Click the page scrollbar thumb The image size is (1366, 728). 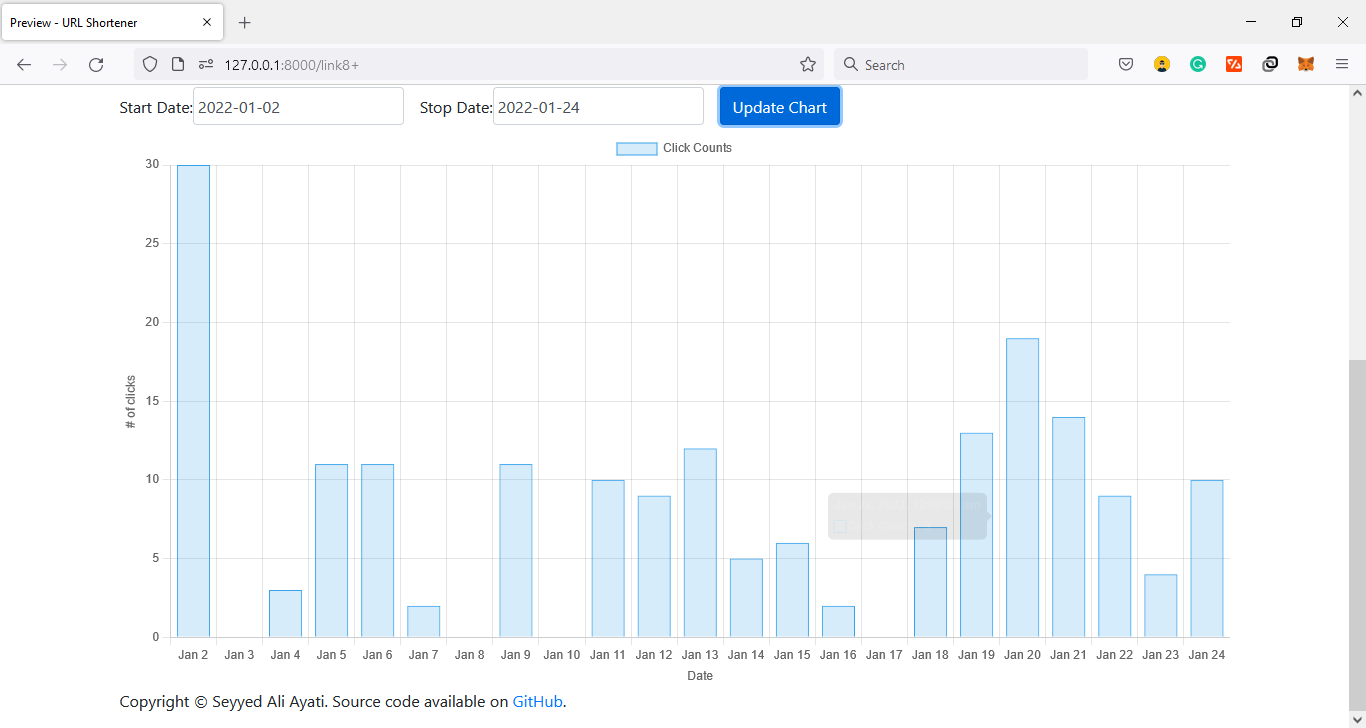(1357, 535)
